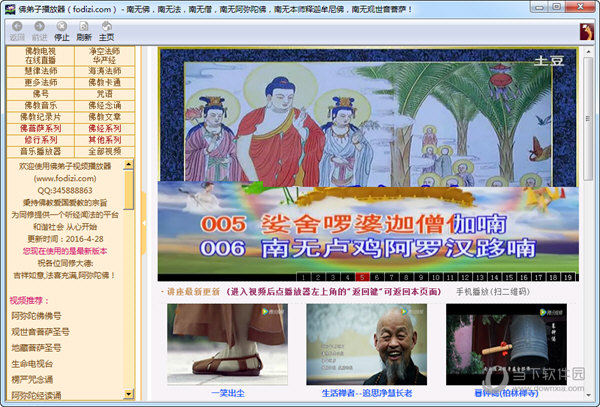600x407 pixels.
Task: Launch the 音乐播放器 entry
Action: pos(41,151)
